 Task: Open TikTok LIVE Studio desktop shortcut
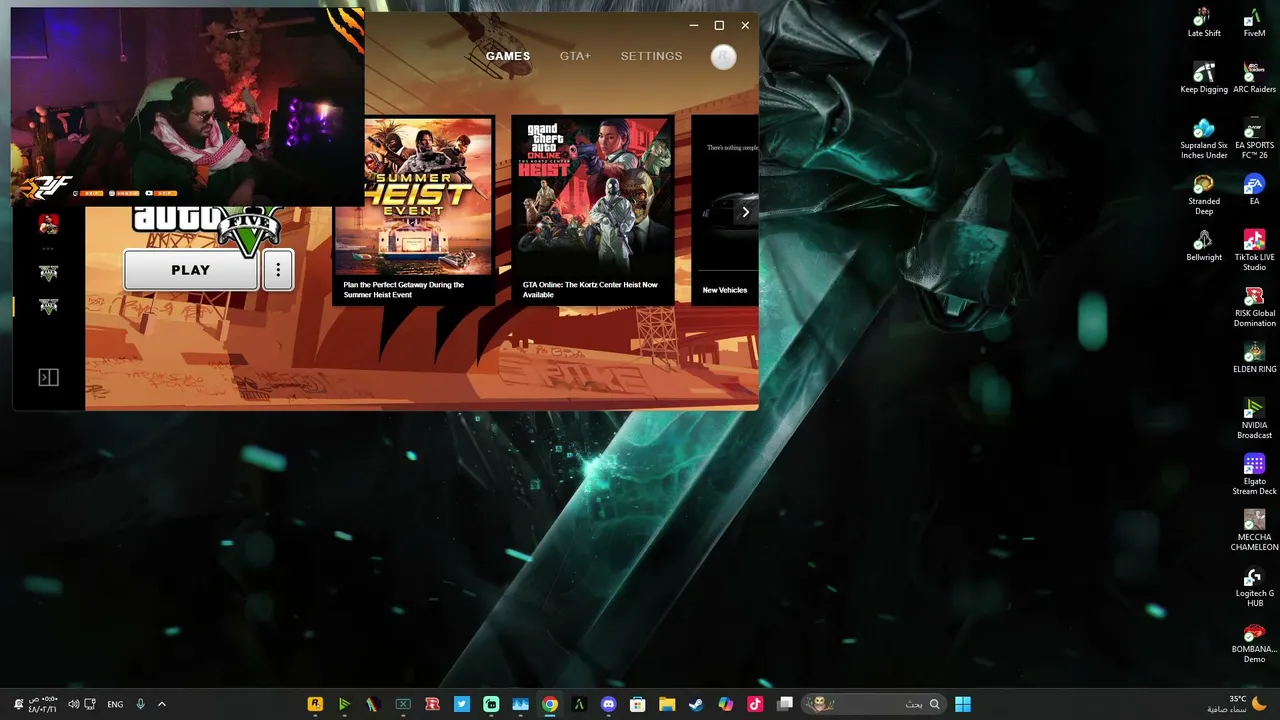tap(1254, 251)
